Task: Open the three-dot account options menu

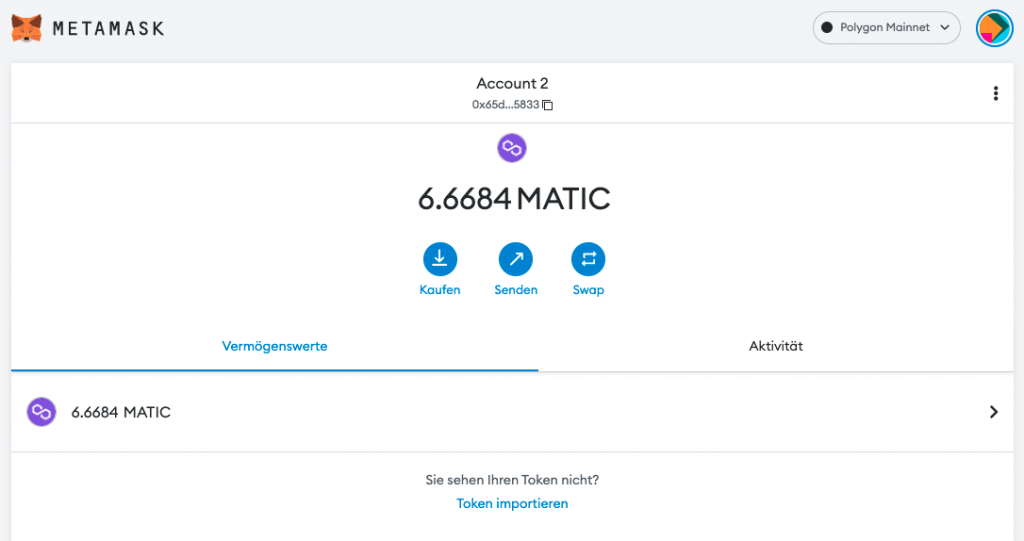Action: click(x=995, y=94)
